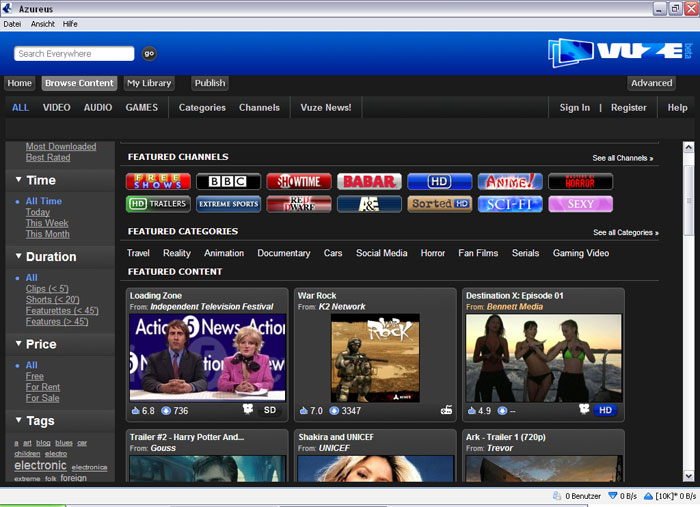Filter price by Free
This screenshot has width=700, height=507.
[x=35, y=377]
